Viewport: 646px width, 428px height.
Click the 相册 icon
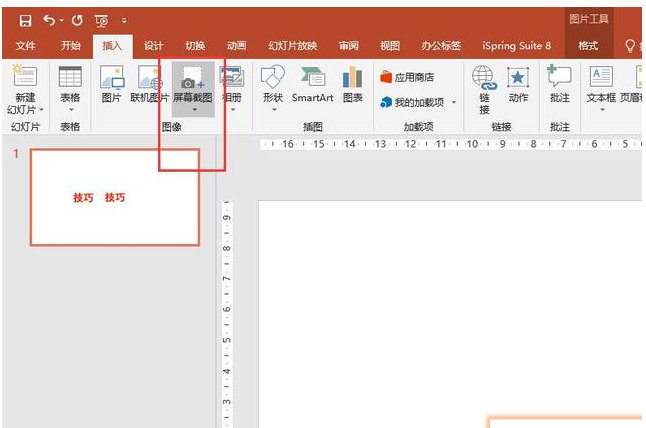pyautogui.click(x=232, y=78)
